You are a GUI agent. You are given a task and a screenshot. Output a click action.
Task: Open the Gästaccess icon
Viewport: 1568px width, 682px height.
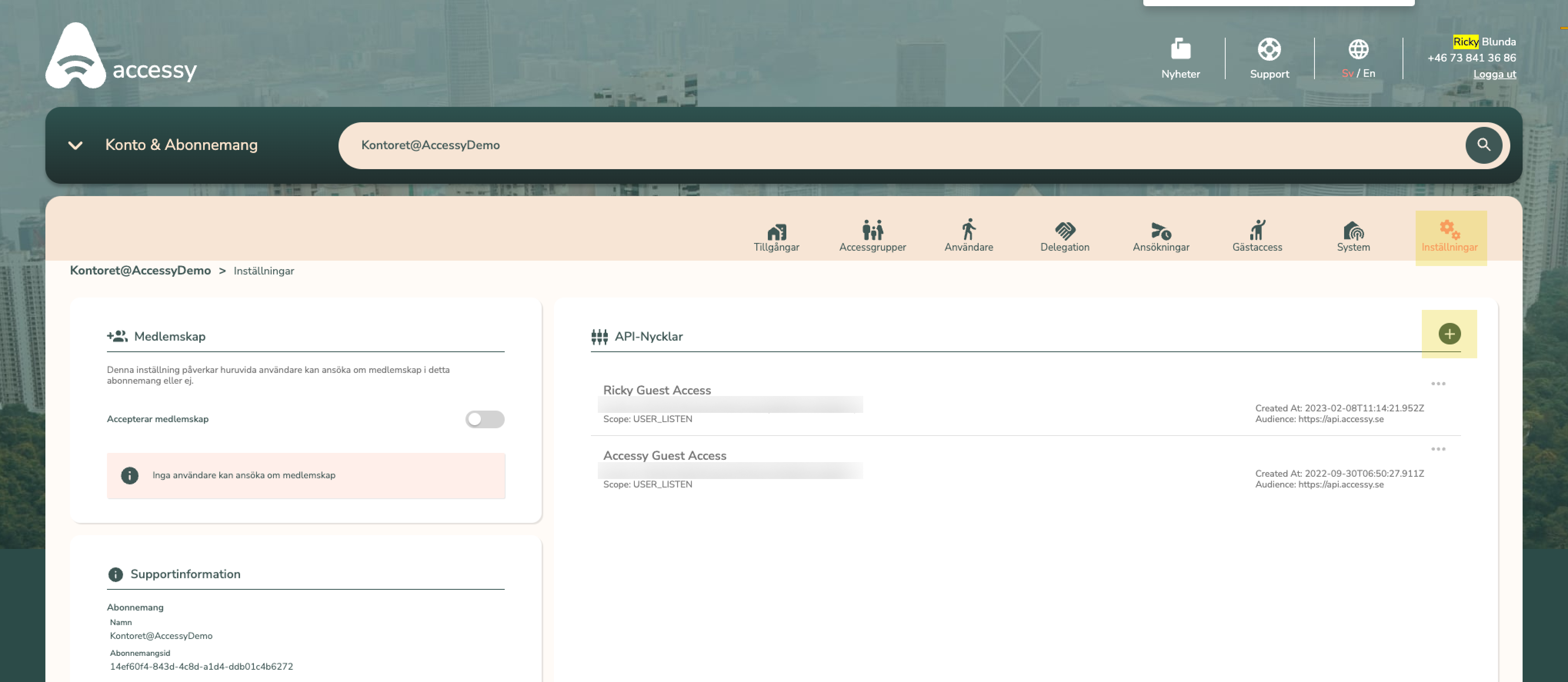point(1257,230)
